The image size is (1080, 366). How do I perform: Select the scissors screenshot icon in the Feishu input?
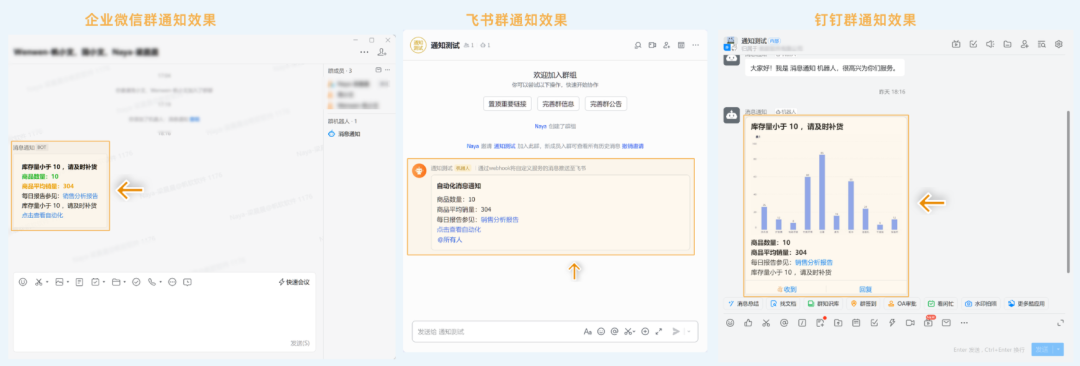(627, 332)
